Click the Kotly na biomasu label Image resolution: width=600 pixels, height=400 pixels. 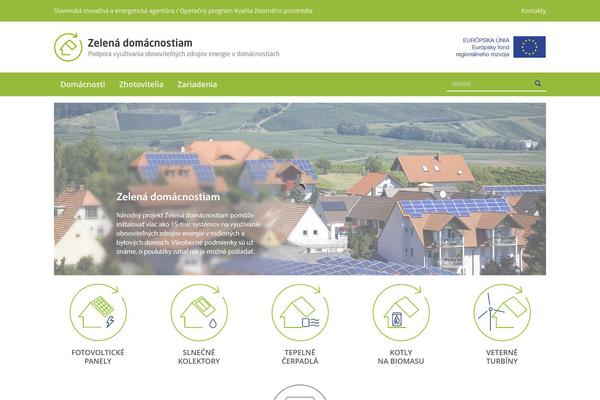[401, 357]
